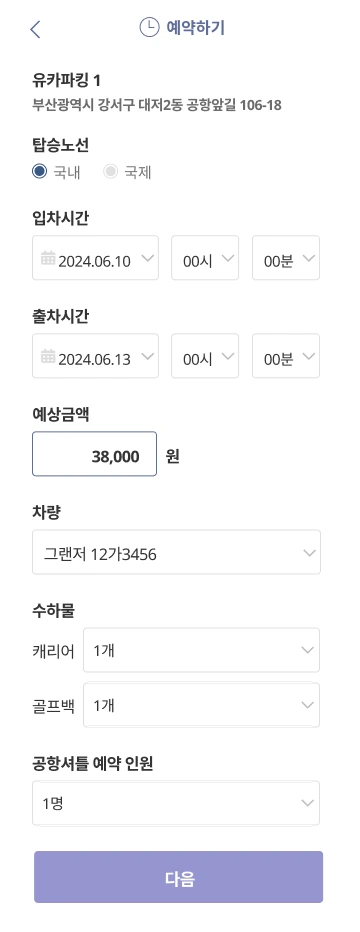Viewport: 360px width, 932px height.
Task: Expand the 차량 dropdown 그랜저 12가3456
Action: 176,552
